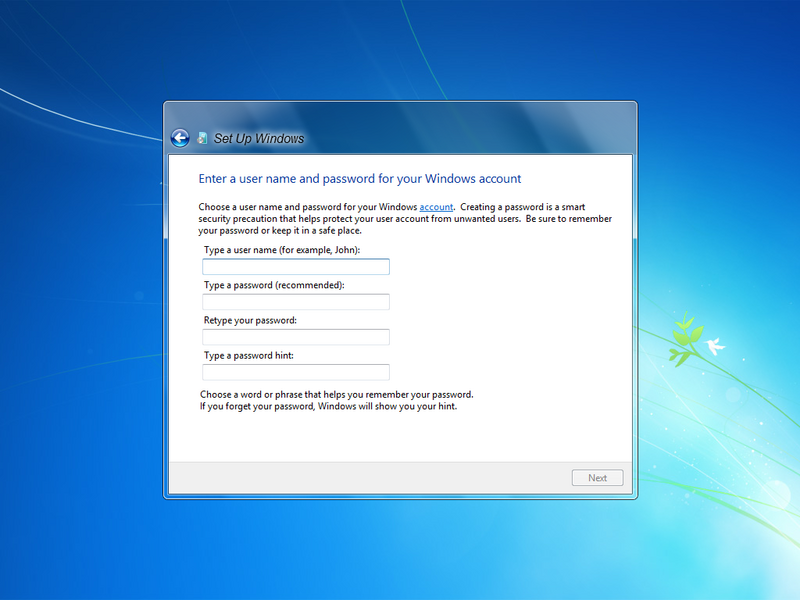The width and height of the screenshot is (800, 600).
Task: Click text 'If you forget your password'
Action: tap(258, 407)
